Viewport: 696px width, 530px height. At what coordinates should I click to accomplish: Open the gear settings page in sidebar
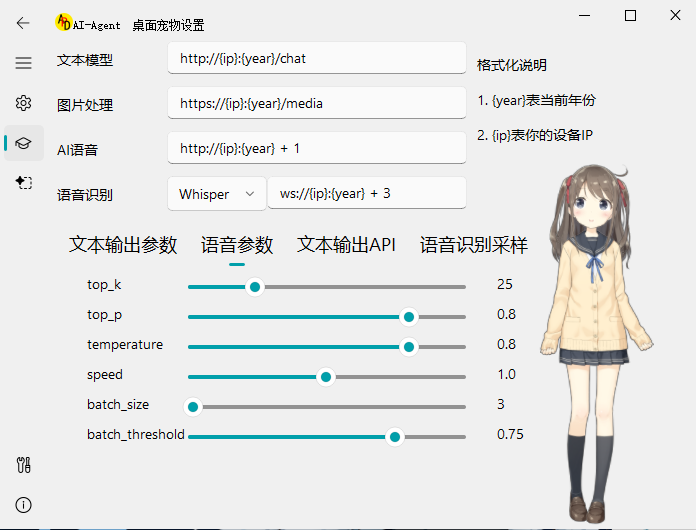coord(24,103)
